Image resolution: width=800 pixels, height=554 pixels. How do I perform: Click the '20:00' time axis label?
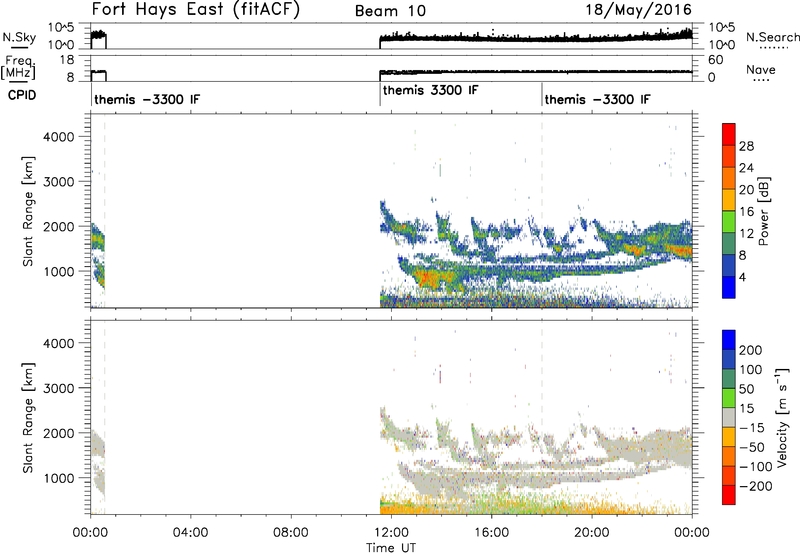(x=591, y=533)
